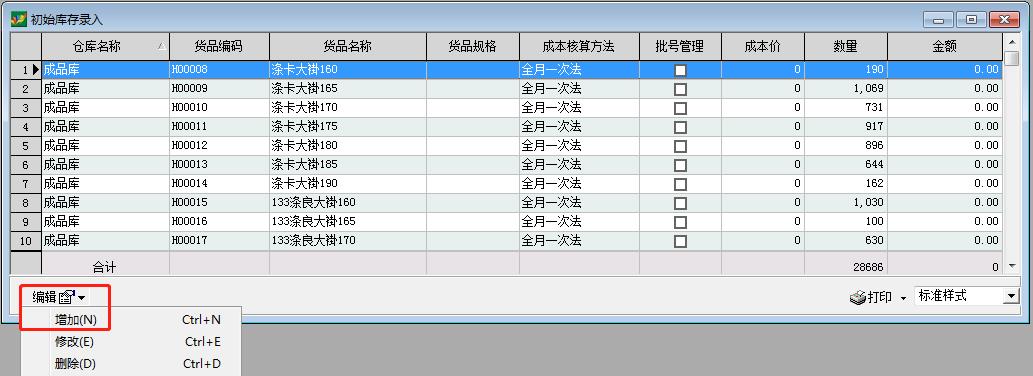Minimize the 初始库存录入 window
Screen dimensions: 1033x376
937,20
